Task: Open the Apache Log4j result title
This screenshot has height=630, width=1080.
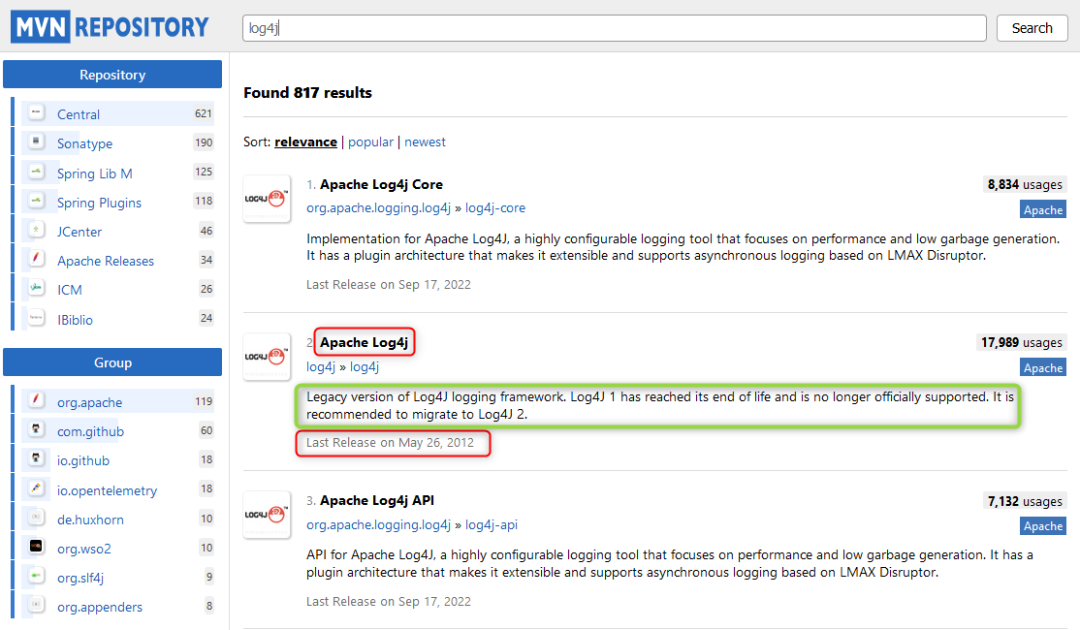Action: (364, 342)
